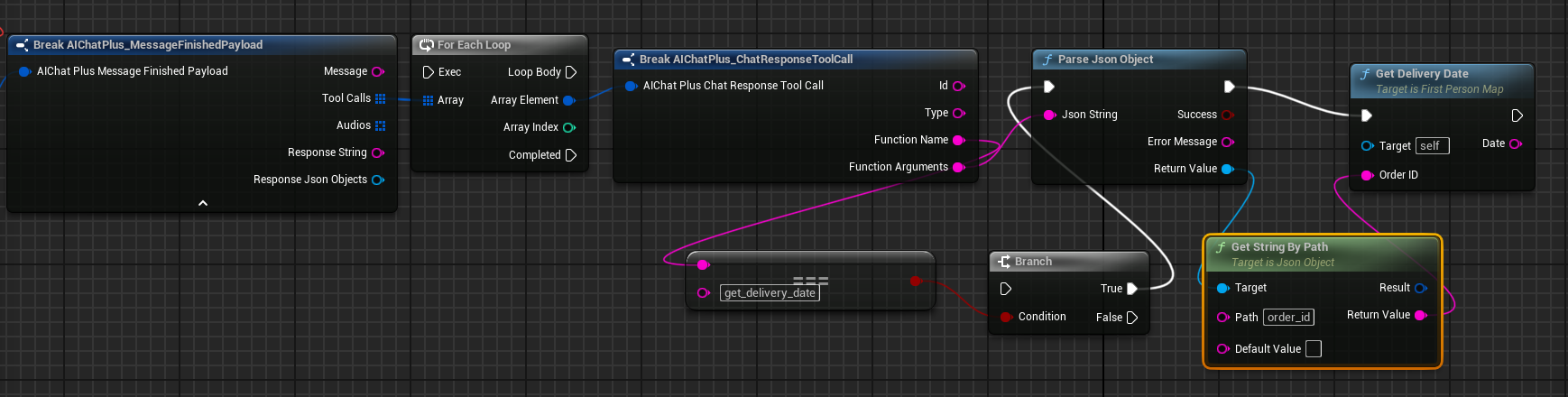Click Get String By Path Target pin
This screenshot has height=397, width=1568.
coord(1223,288)
